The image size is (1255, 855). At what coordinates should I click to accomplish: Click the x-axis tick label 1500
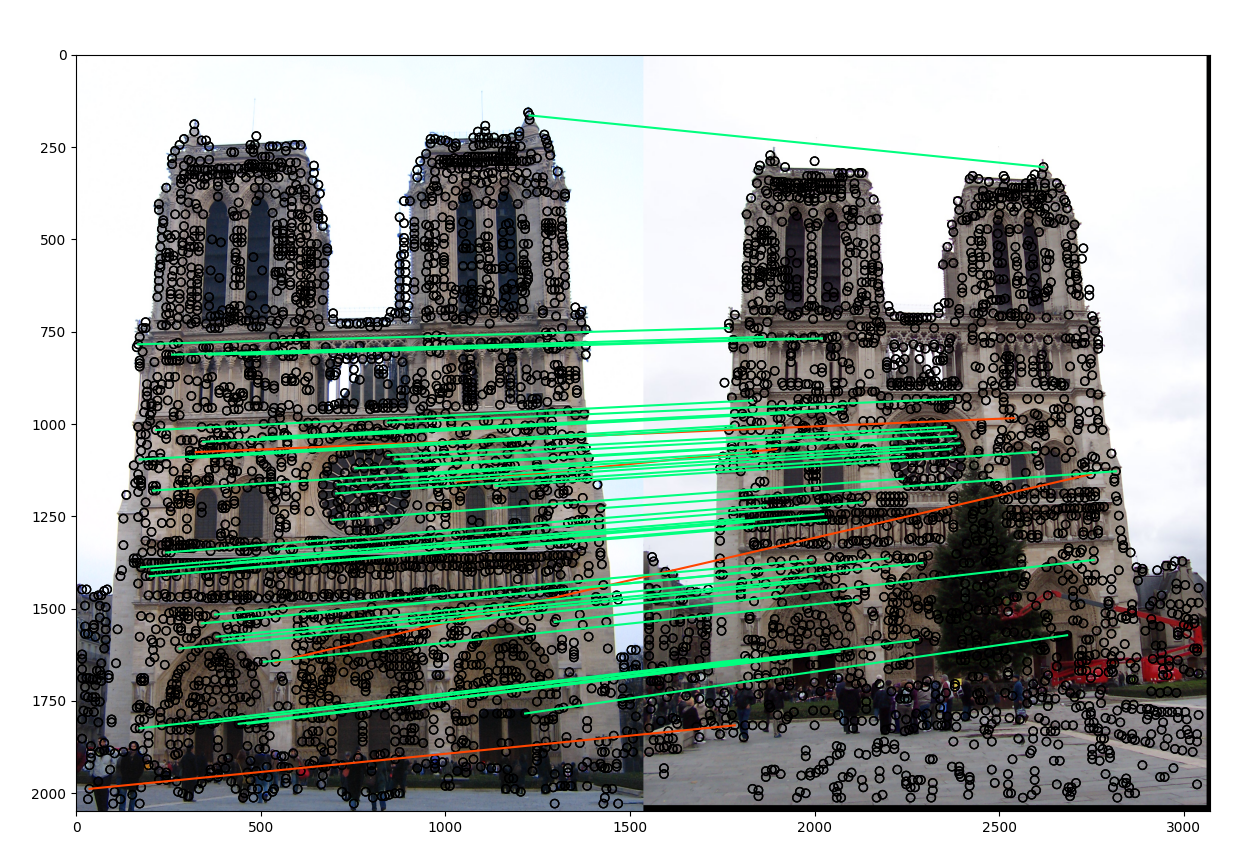[629, 827]
